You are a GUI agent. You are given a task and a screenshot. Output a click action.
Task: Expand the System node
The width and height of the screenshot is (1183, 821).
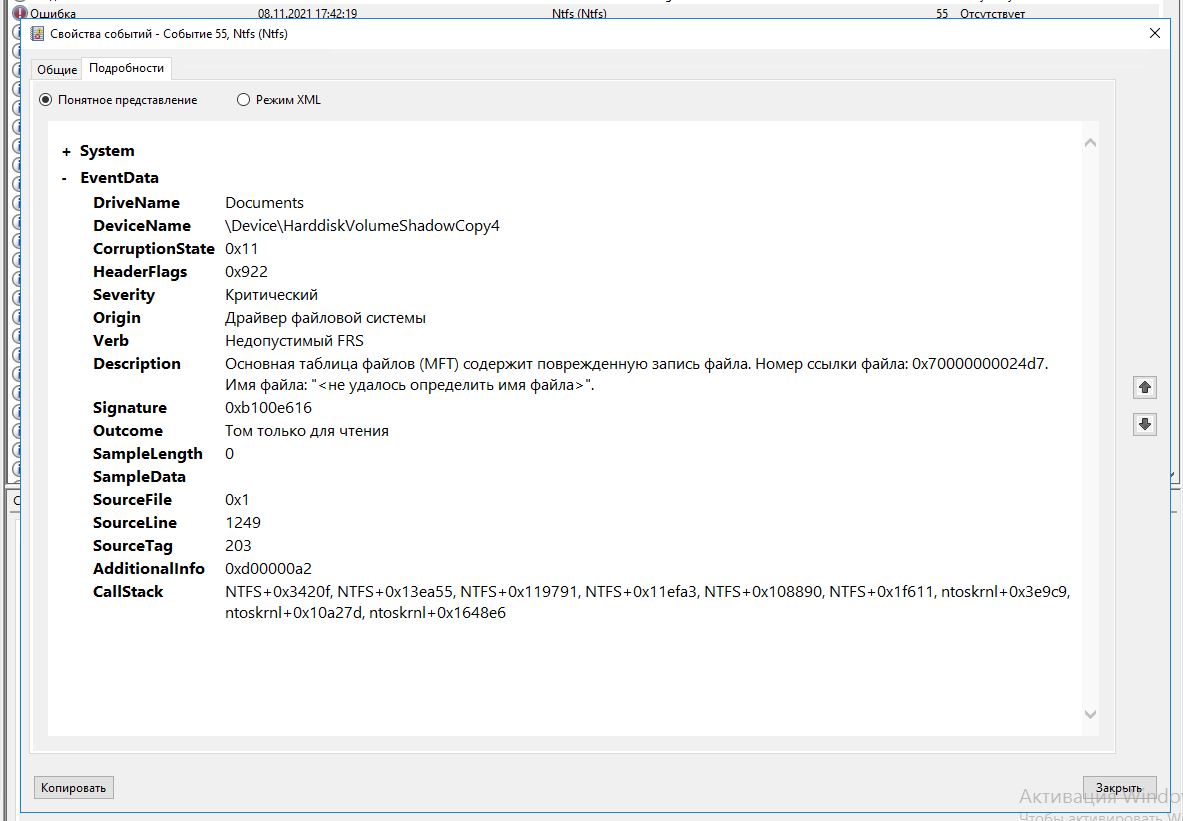tap(66, 152)
